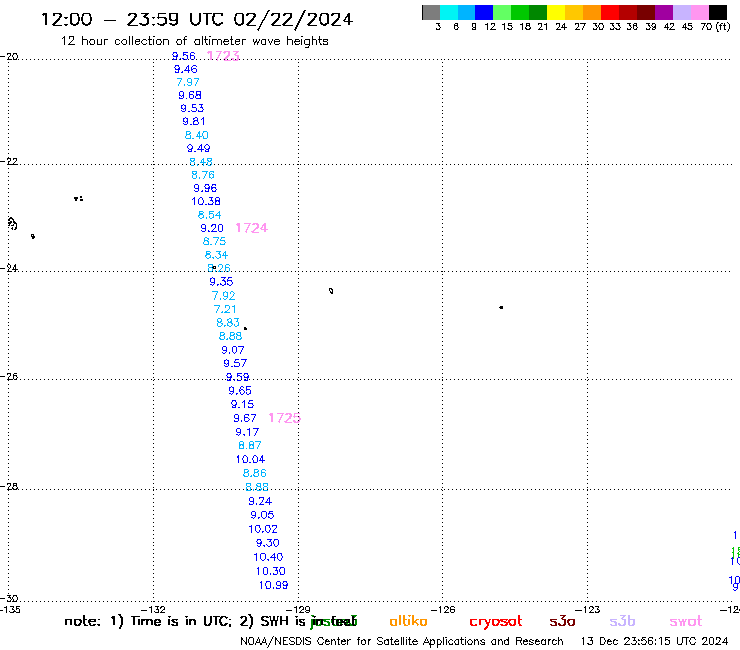This screenshot has height=650, width=740.
Task: Click the 9.17 wave height reading
Action: (247, 432)
